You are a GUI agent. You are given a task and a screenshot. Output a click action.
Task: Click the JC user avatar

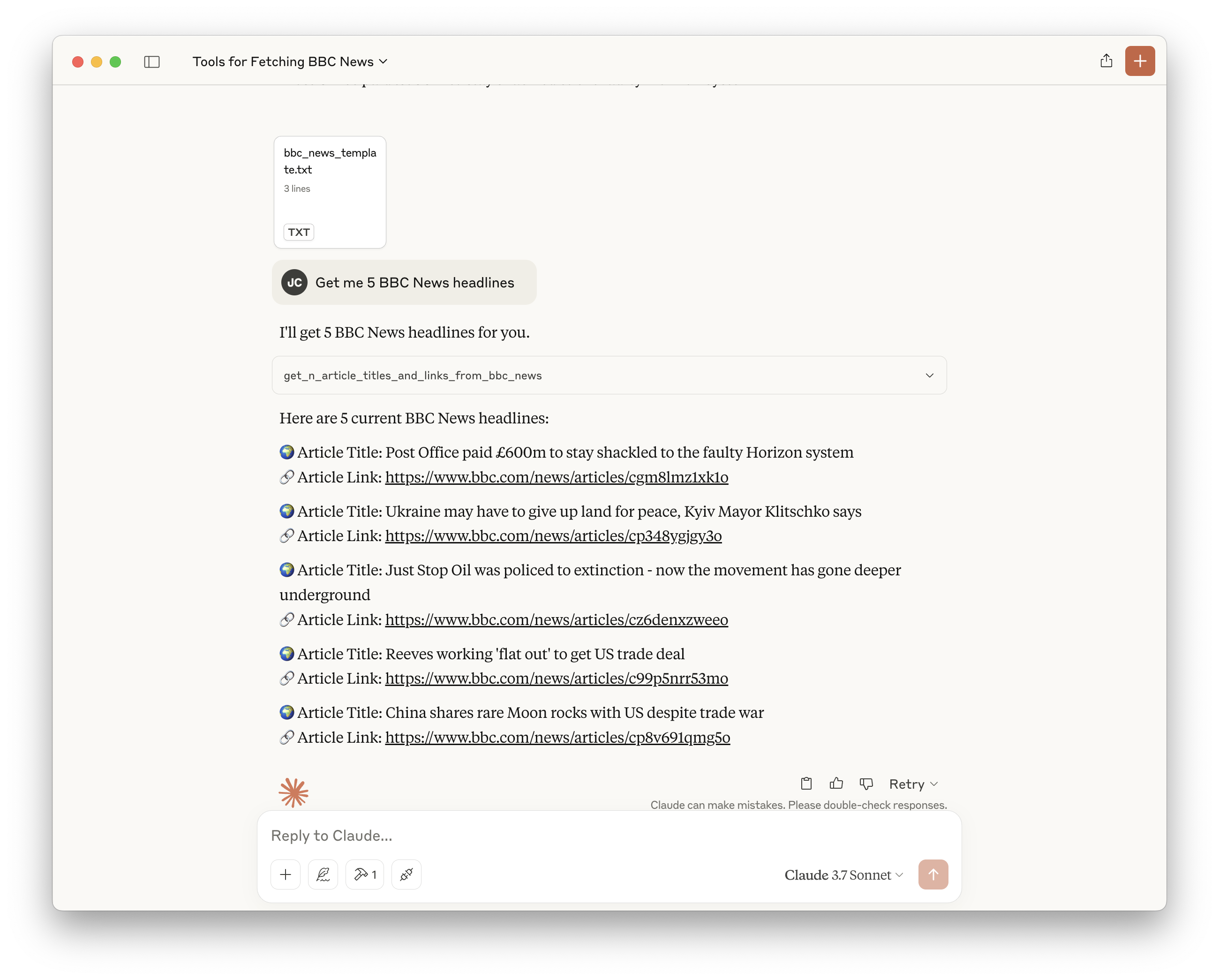point(294,282)
